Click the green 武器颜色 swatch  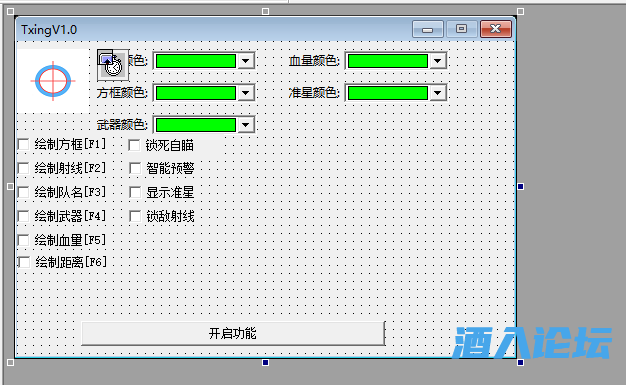point(196,125)
